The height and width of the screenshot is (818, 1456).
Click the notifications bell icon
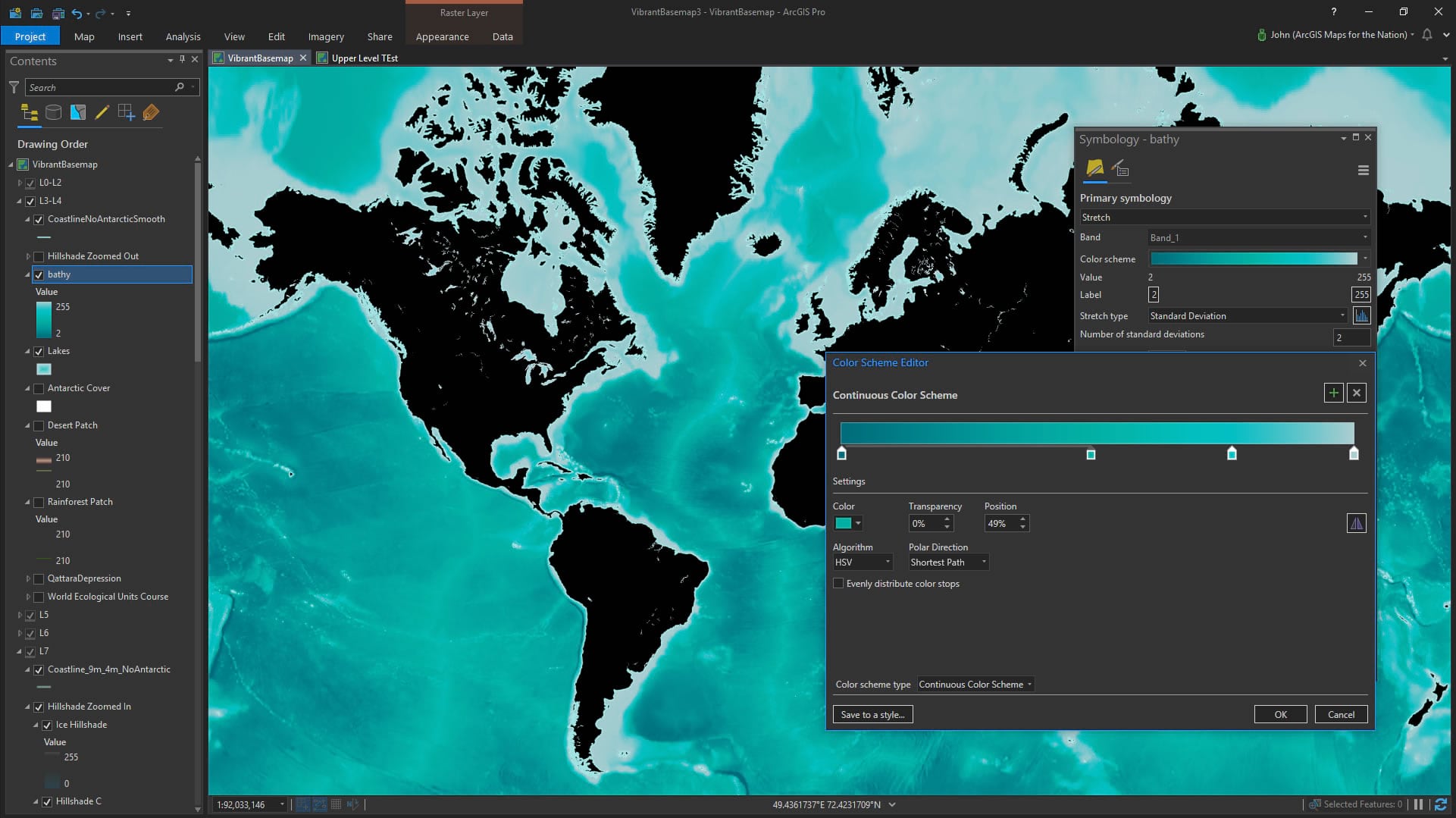pyautogui.click(x=1427, y=35)
